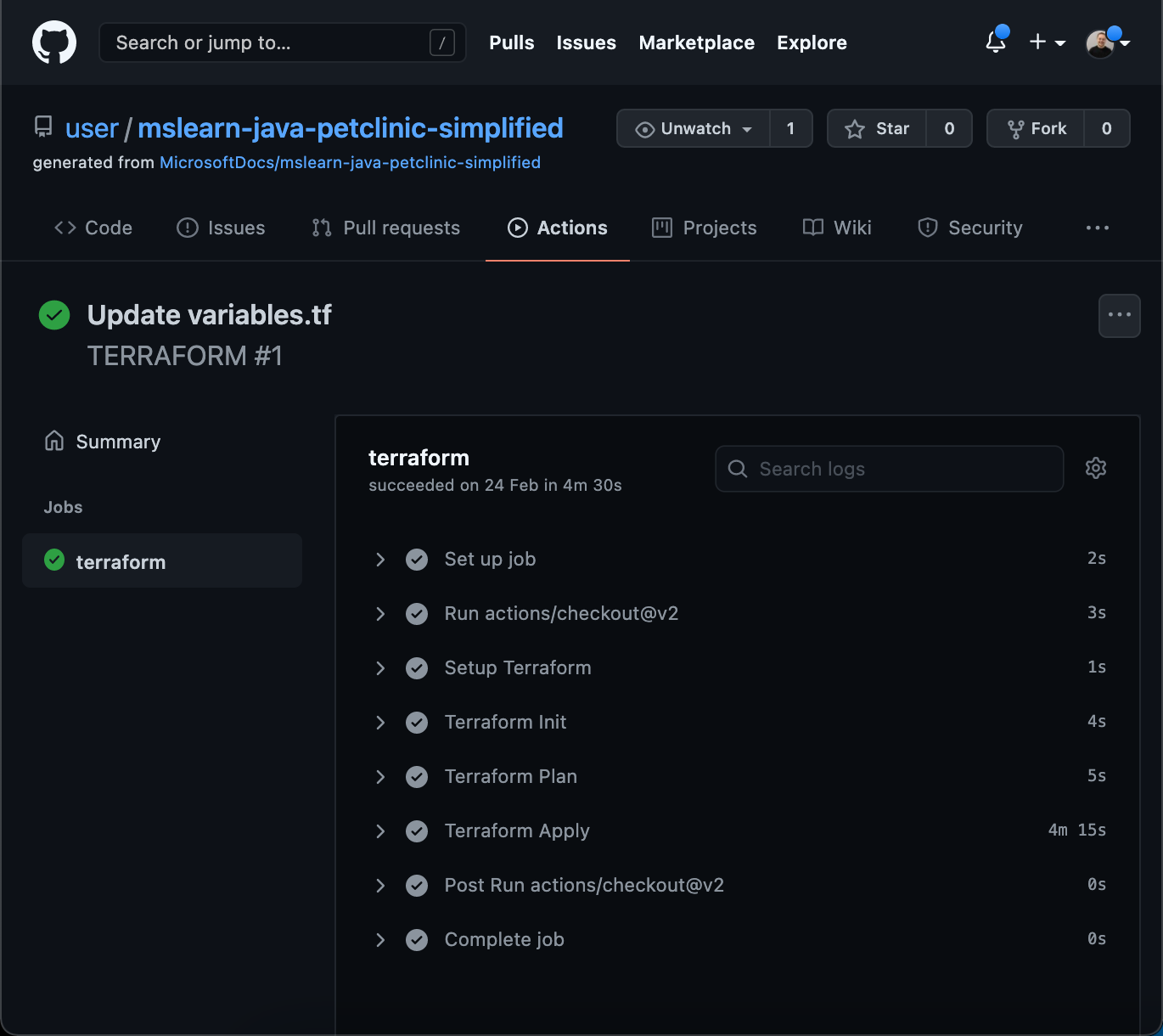This screenshot has height=1036, width=1163.
Task: Star the mslearn-java-petclinic-simplified repository
Action: 876,128
